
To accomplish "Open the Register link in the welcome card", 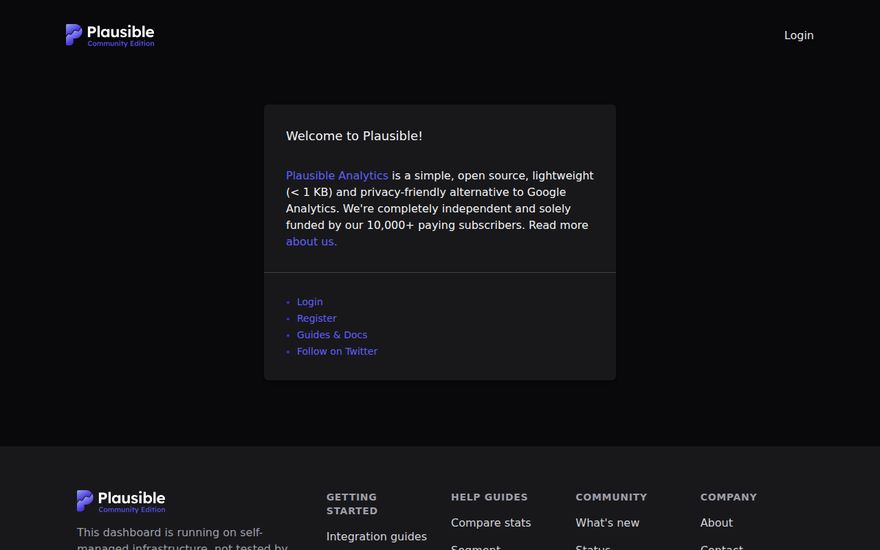I will 317,318.
